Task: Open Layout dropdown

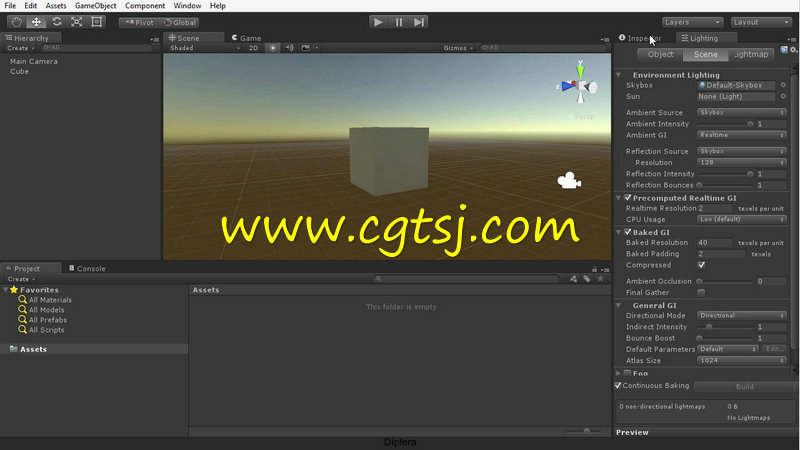Action: click(761, 22)
